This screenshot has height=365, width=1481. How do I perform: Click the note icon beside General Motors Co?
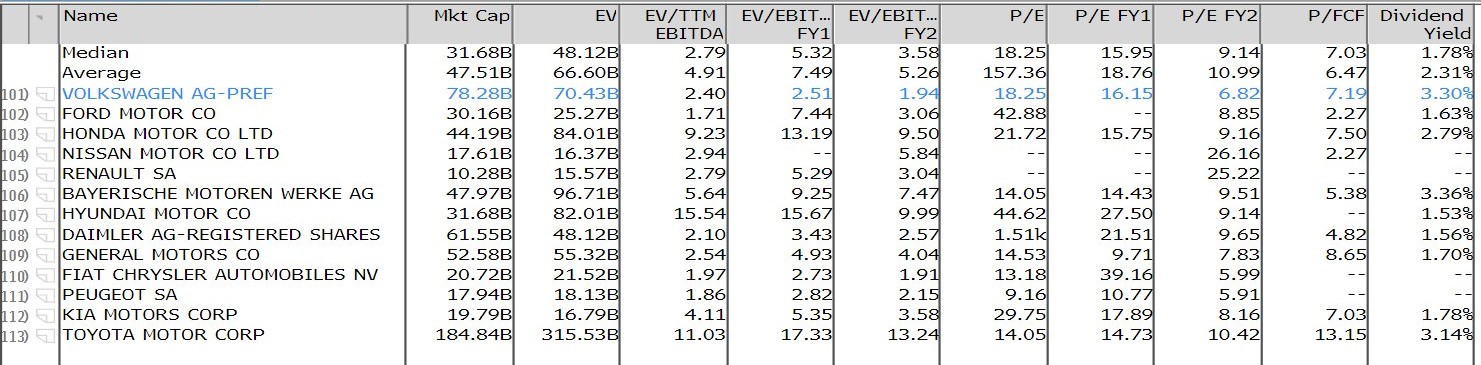tap(43, 255)
